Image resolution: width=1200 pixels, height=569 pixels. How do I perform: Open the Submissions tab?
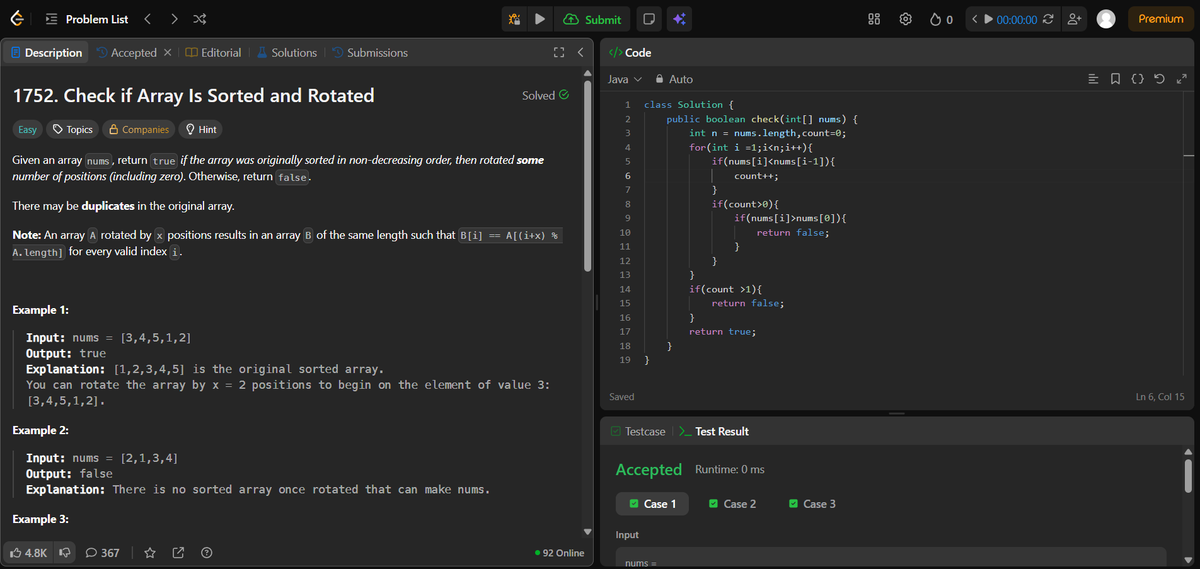click(x=369, y=52)
